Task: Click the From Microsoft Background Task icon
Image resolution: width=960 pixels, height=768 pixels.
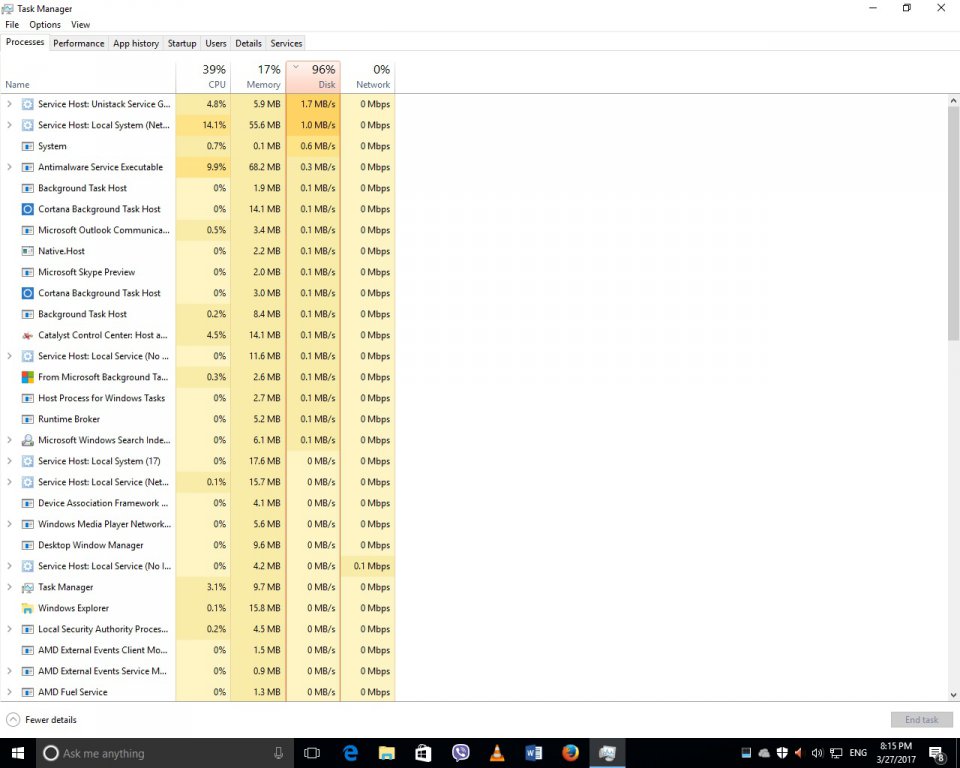Action: tap(28, 377)
